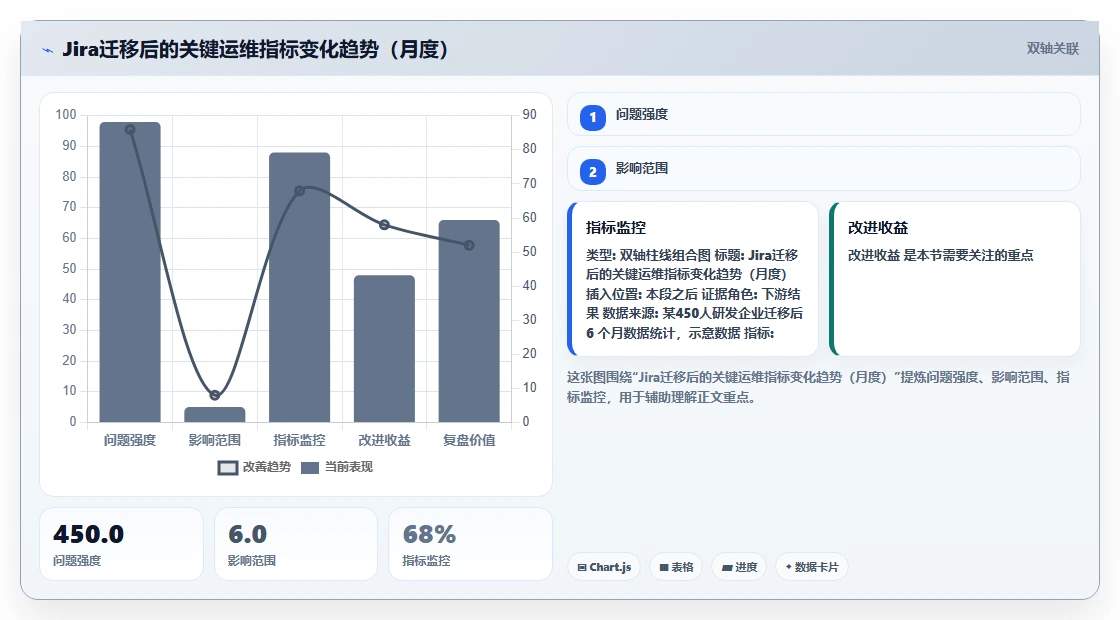Select the 问题强度 list row
This screenshot has width=1120, height=620.
[824, 114]
